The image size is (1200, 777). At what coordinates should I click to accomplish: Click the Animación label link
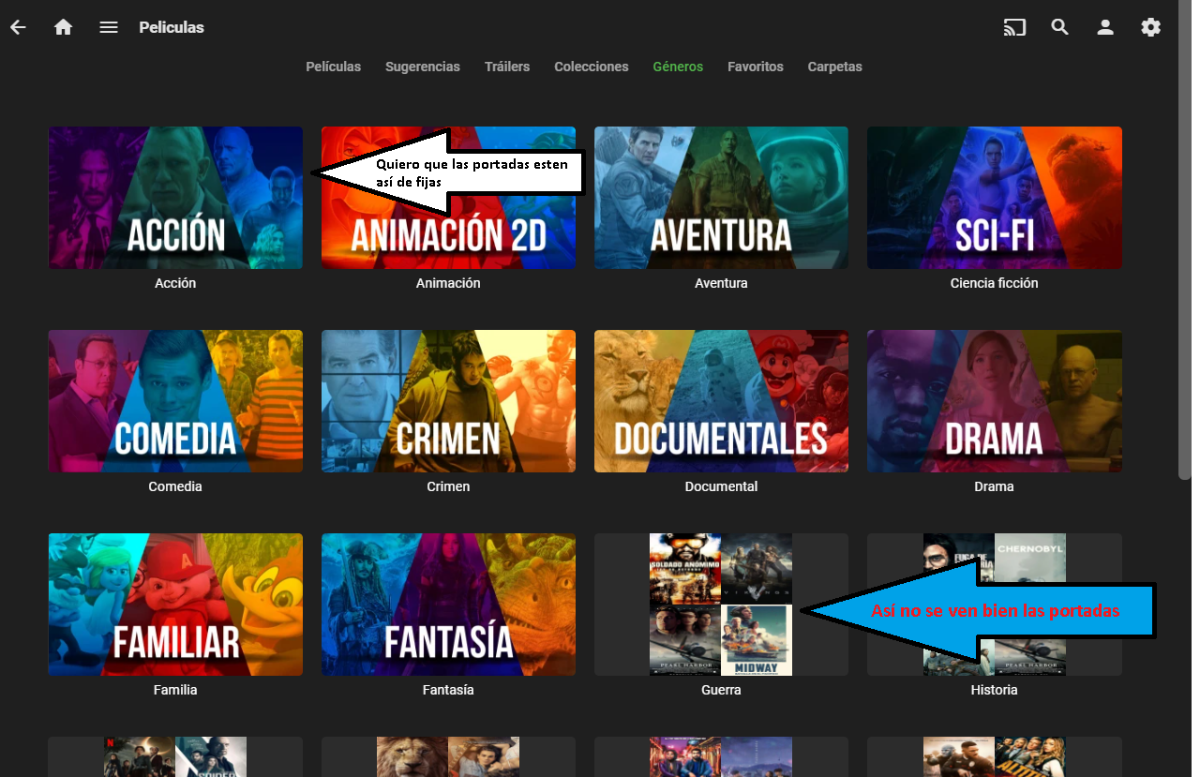coord(448,283)
